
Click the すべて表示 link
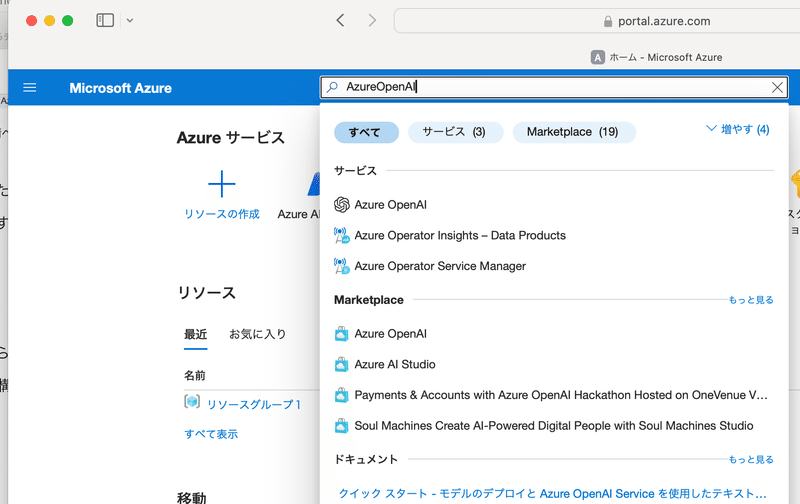click(211, 434)
